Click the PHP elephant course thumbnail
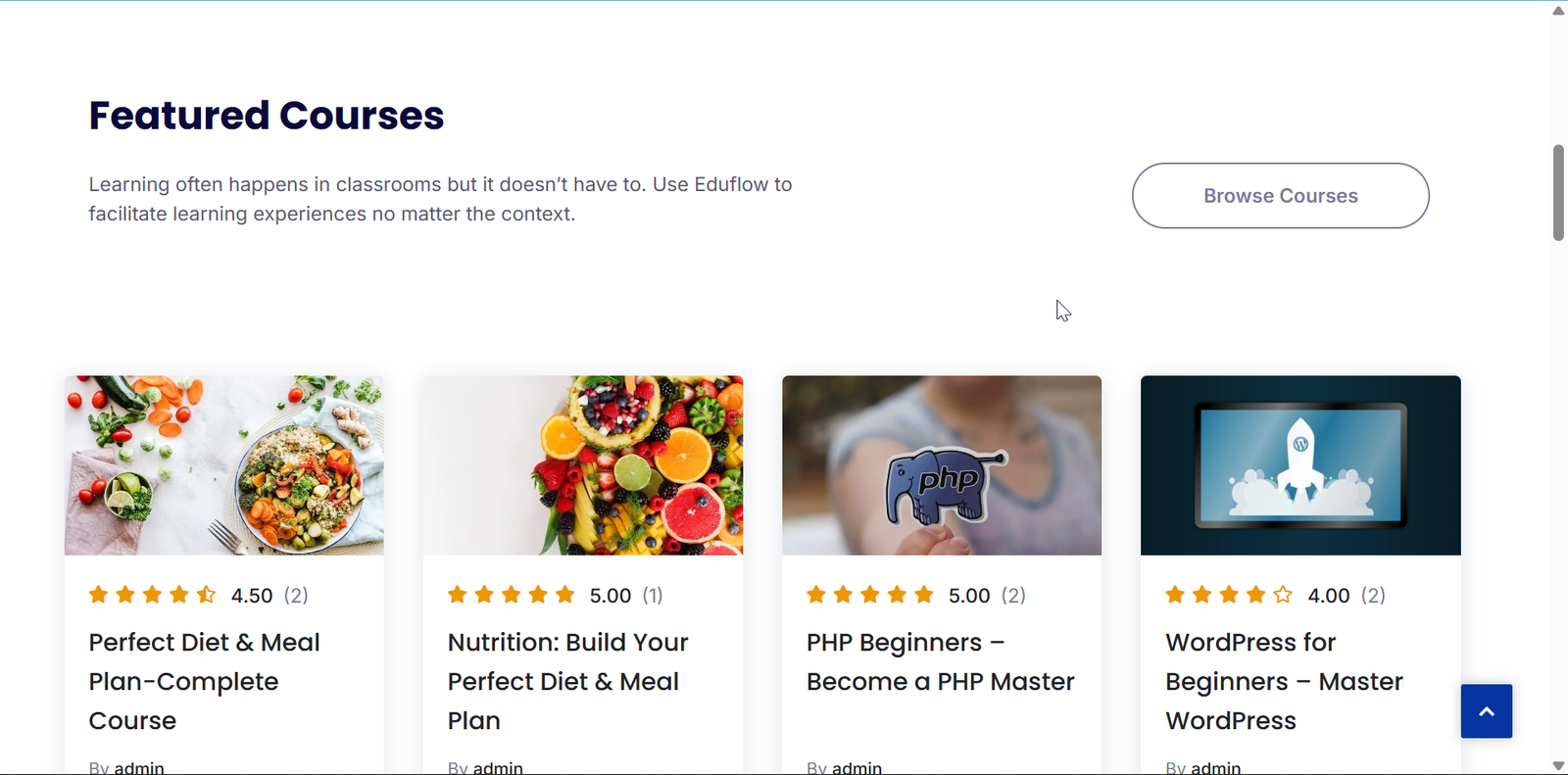 [x=942, y=465]
